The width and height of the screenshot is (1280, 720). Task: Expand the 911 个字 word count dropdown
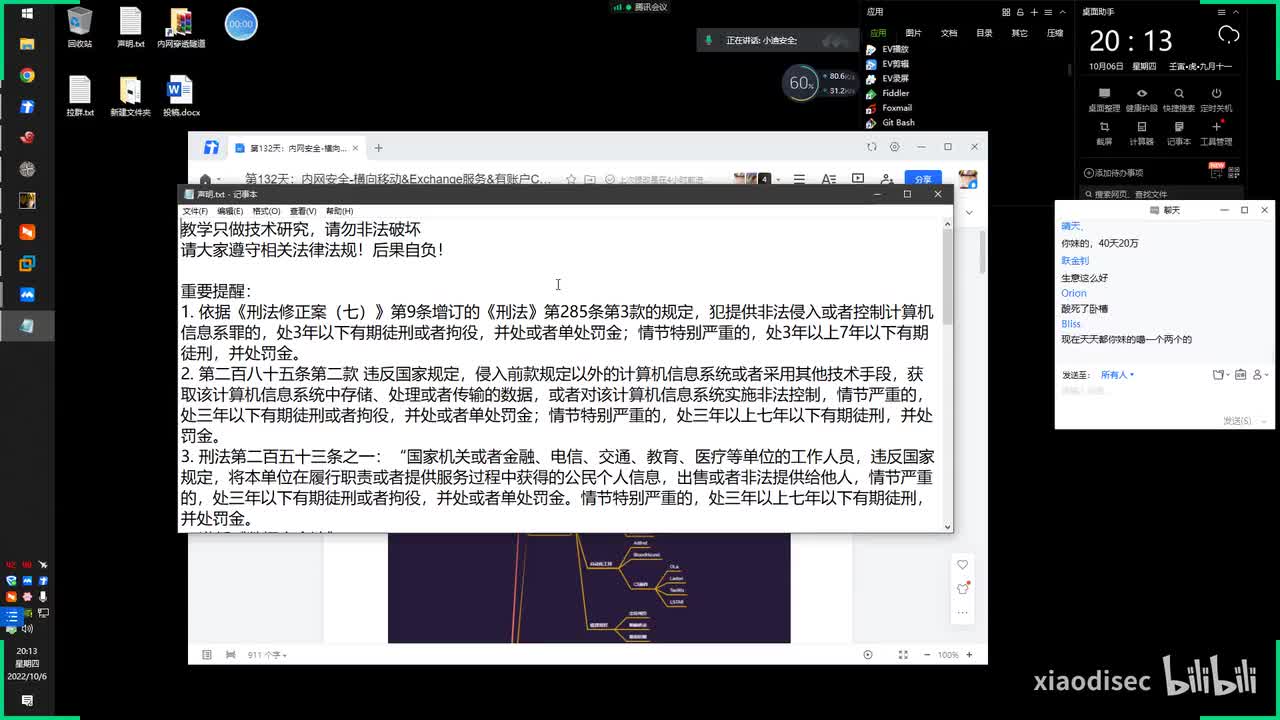point(267,655)
